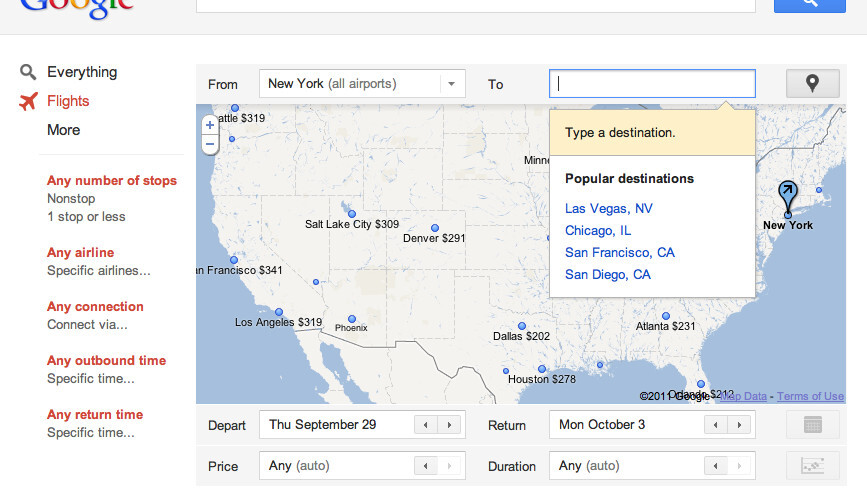
Task: Filter flights by Nonstop only
Action: pos(71,199)
